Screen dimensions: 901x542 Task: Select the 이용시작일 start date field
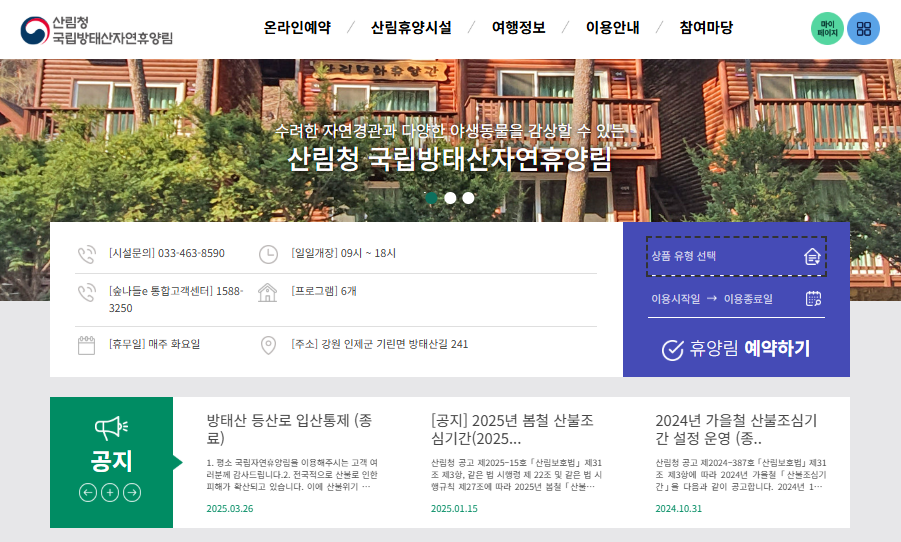[x=676, y=299]
